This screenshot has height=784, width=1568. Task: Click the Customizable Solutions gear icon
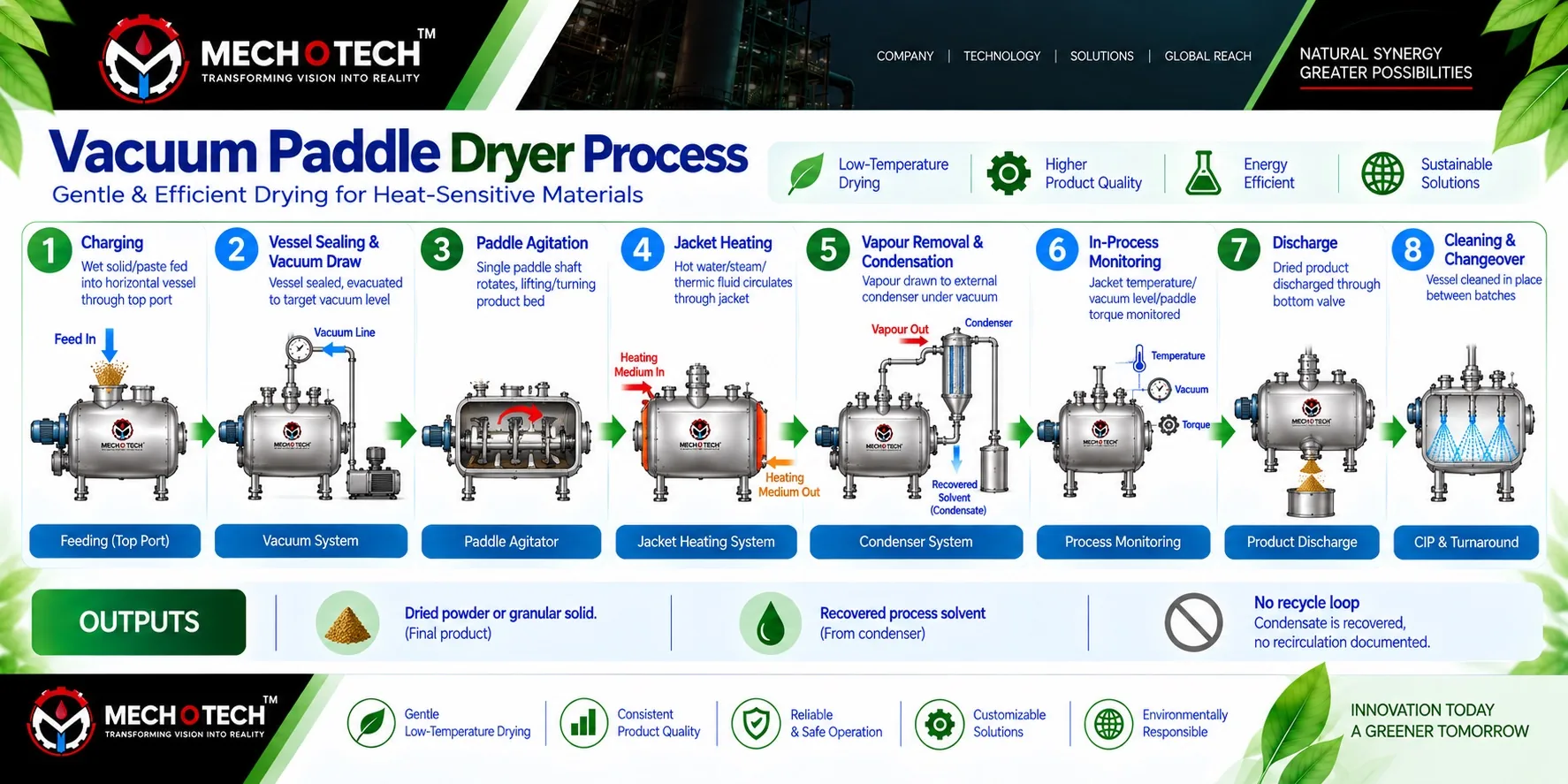point(940,725)
